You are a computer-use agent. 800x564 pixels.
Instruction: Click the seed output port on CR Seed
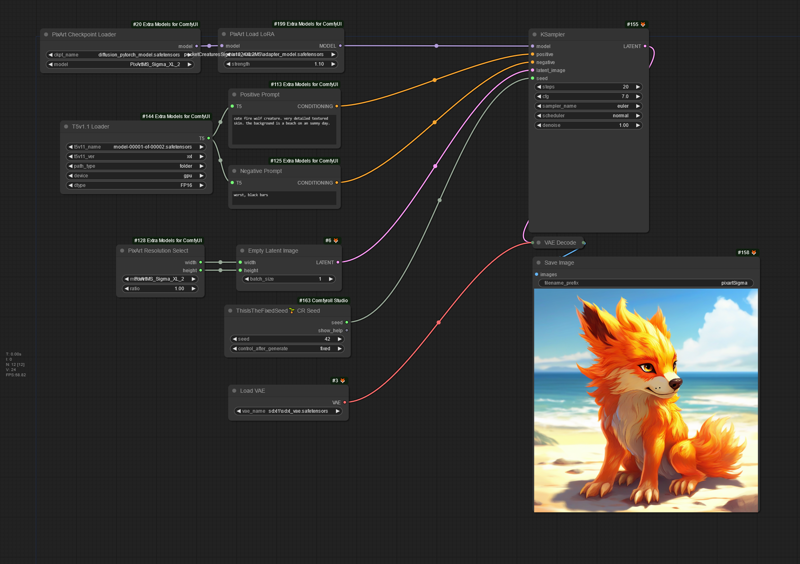click(347, 323)
